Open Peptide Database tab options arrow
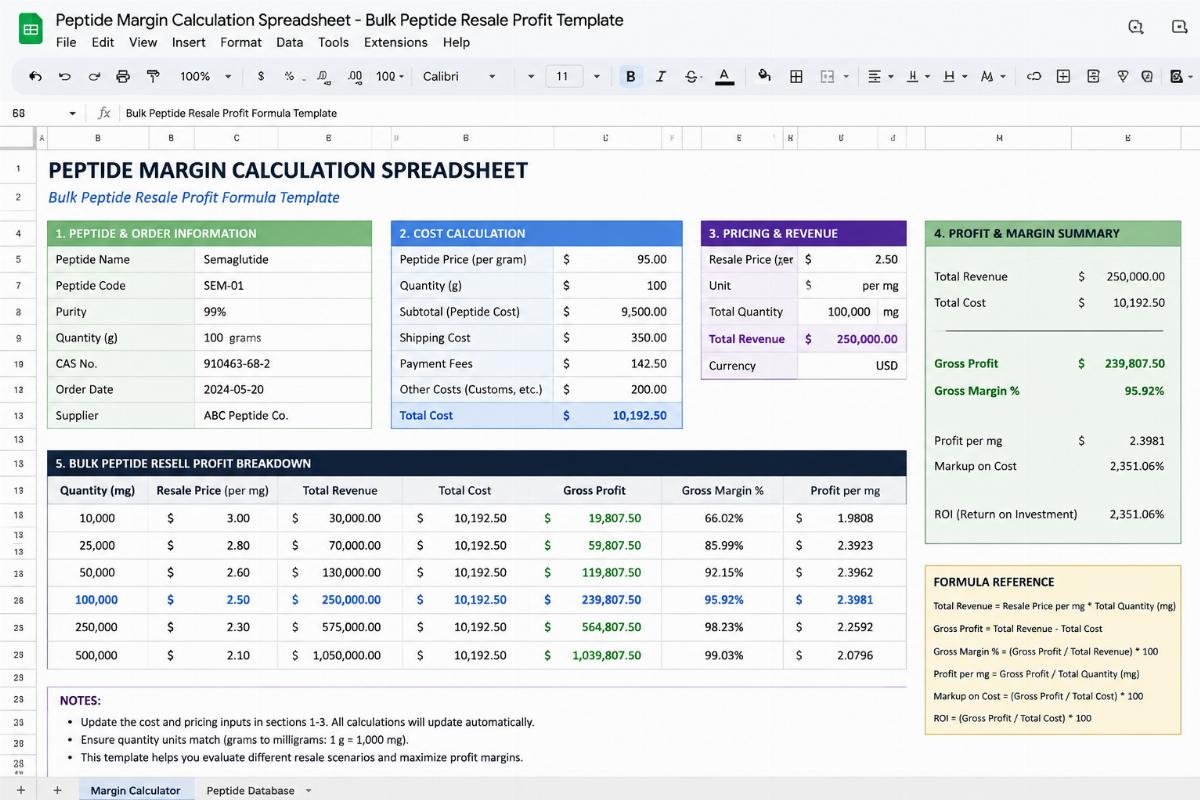 tap(308, 790)
